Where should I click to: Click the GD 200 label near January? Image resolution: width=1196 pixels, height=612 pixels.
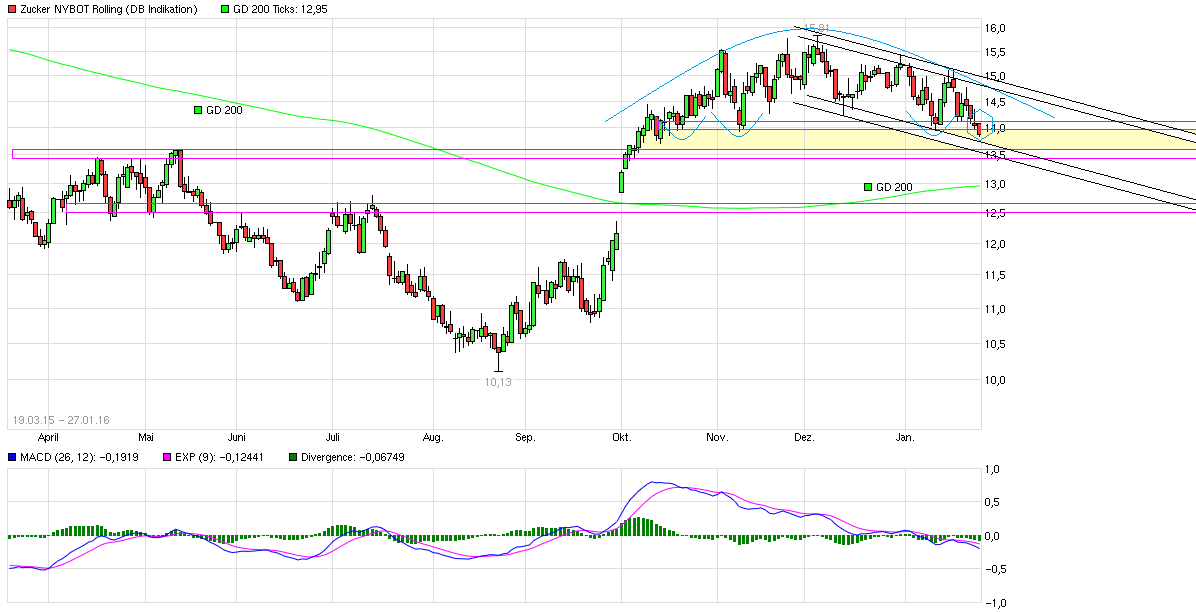click(x=888, y=187)
